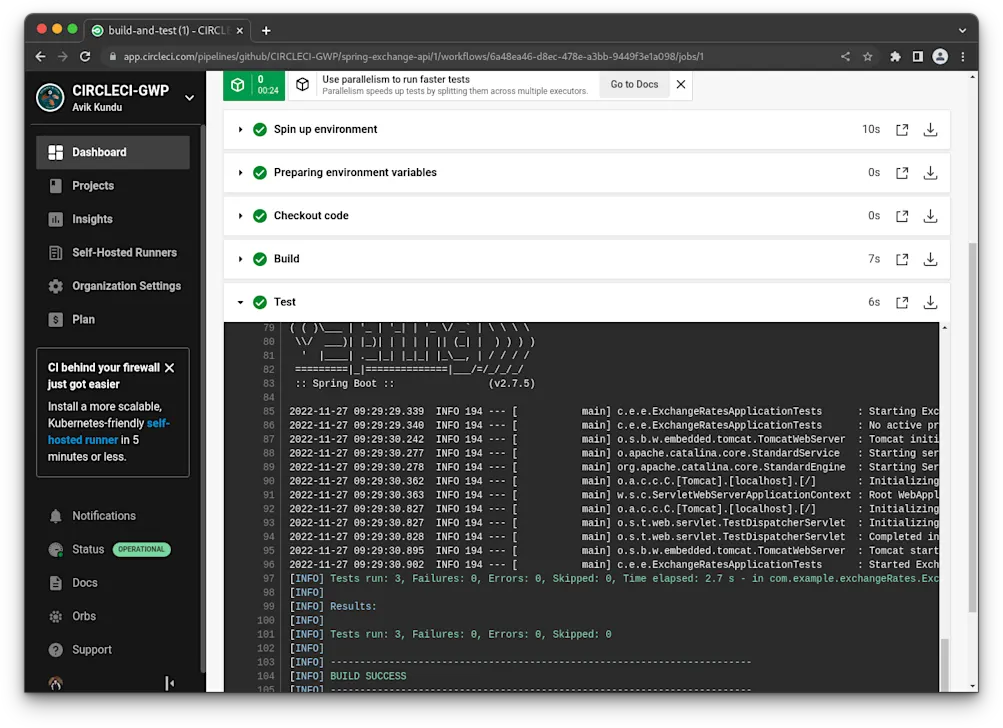Expand the Spin up environment step
Screen dimensions: 1003x728
pos(239,129)
